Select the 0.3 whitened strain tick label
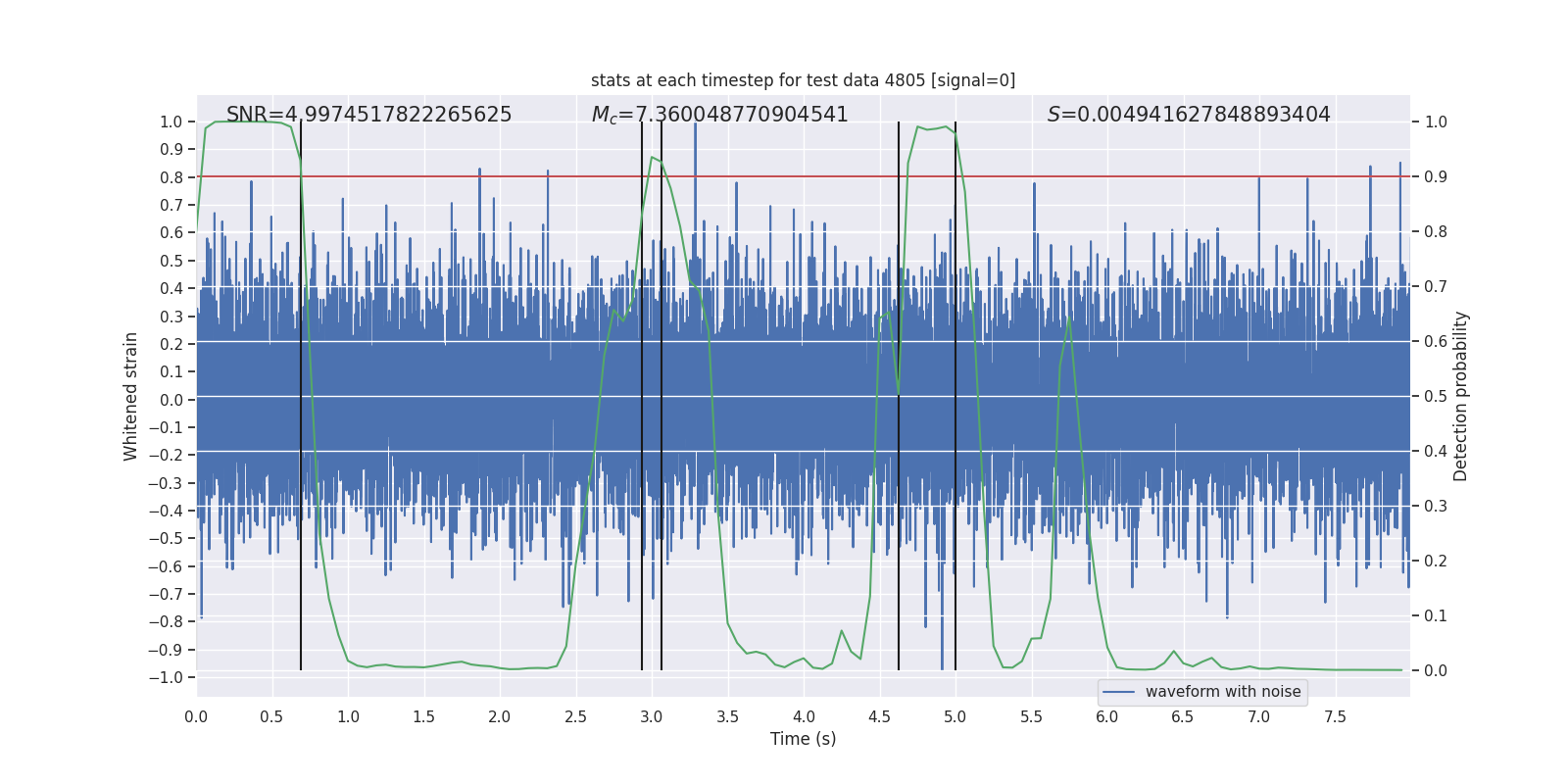This screenshot has height=784, width=1568. click(x=171, y=317)
